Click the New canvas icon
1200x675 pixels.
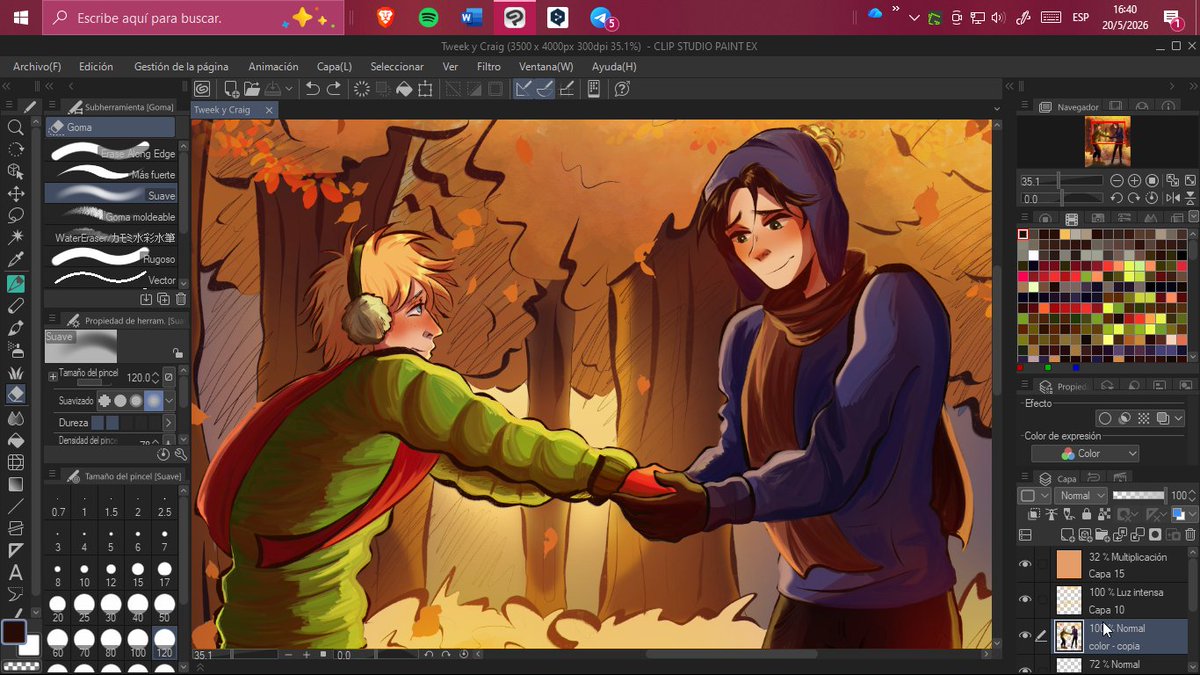click(x=231, y=89)
